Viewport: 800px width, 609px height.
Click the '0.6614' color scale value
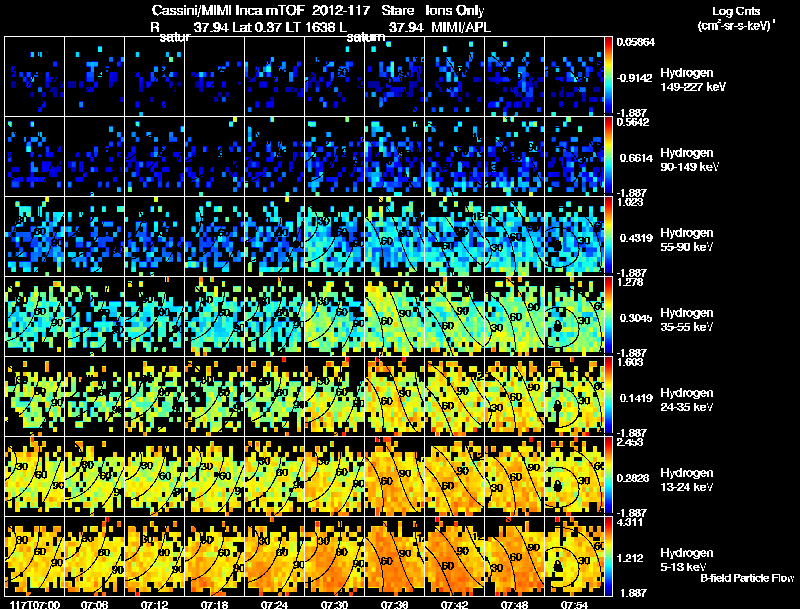click(636, 158)
